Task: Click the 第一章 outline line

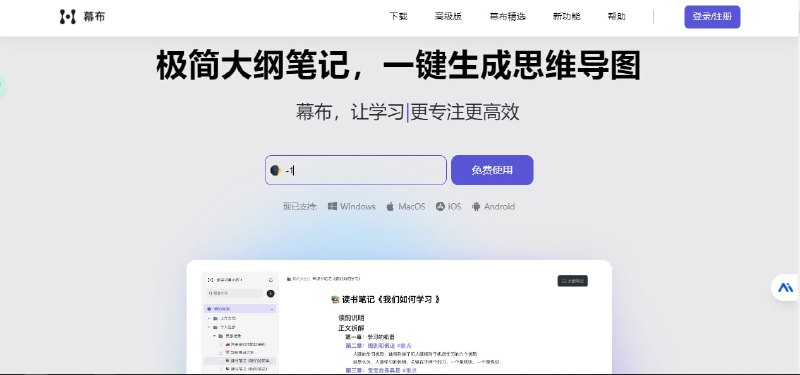Action: (369, 337)
